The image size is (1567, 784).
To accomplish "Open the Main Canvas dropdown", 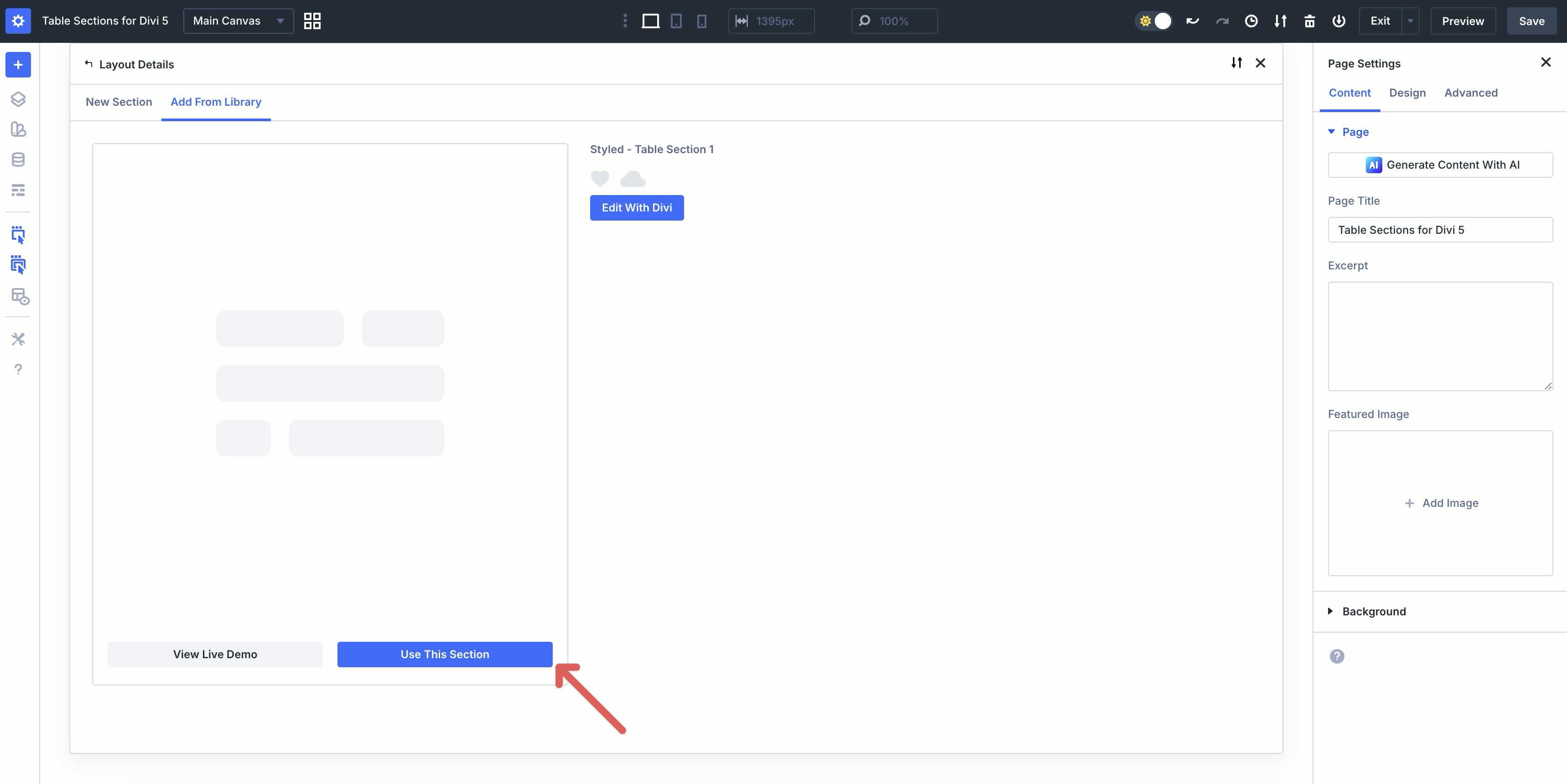I will tap(238, 20).
